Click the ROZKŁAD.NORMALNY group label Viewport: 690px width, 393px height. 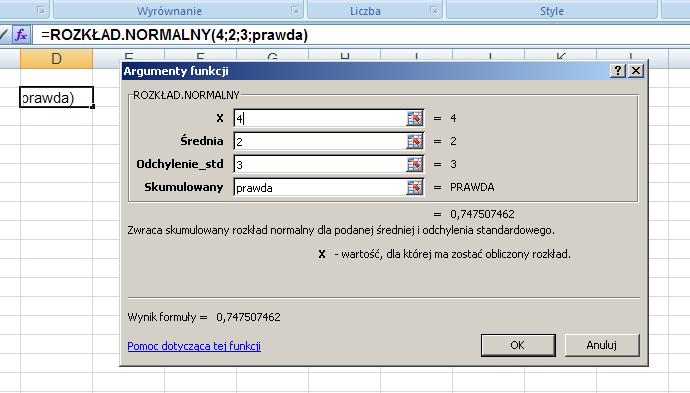tap(186, 95)
